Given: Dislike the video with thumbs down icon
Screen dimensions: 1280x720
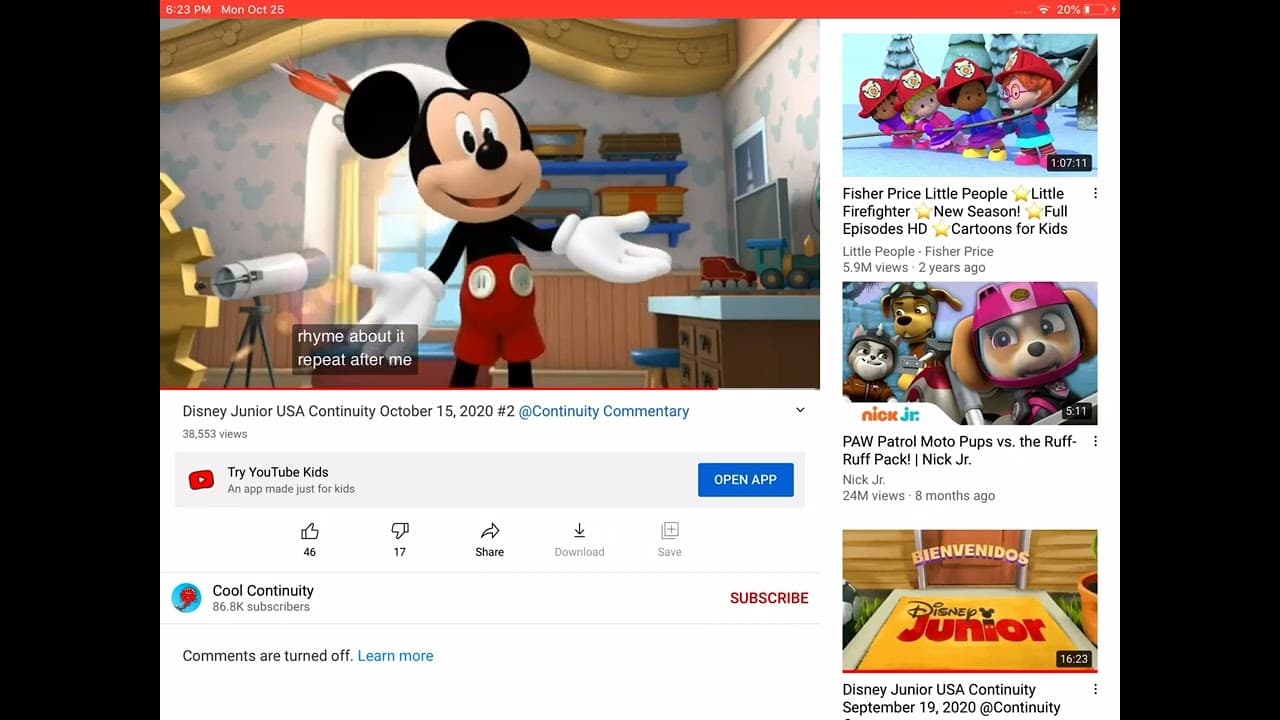Looking at the screenshot, I should pyautogui.click(x=400, y=531).
